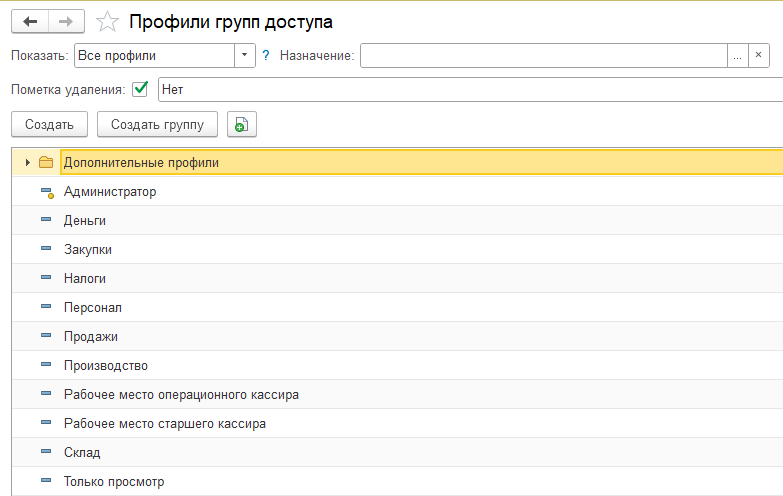Click the icon beside Деньги
This screenshot has height=496, width=783.
(46, 219)
